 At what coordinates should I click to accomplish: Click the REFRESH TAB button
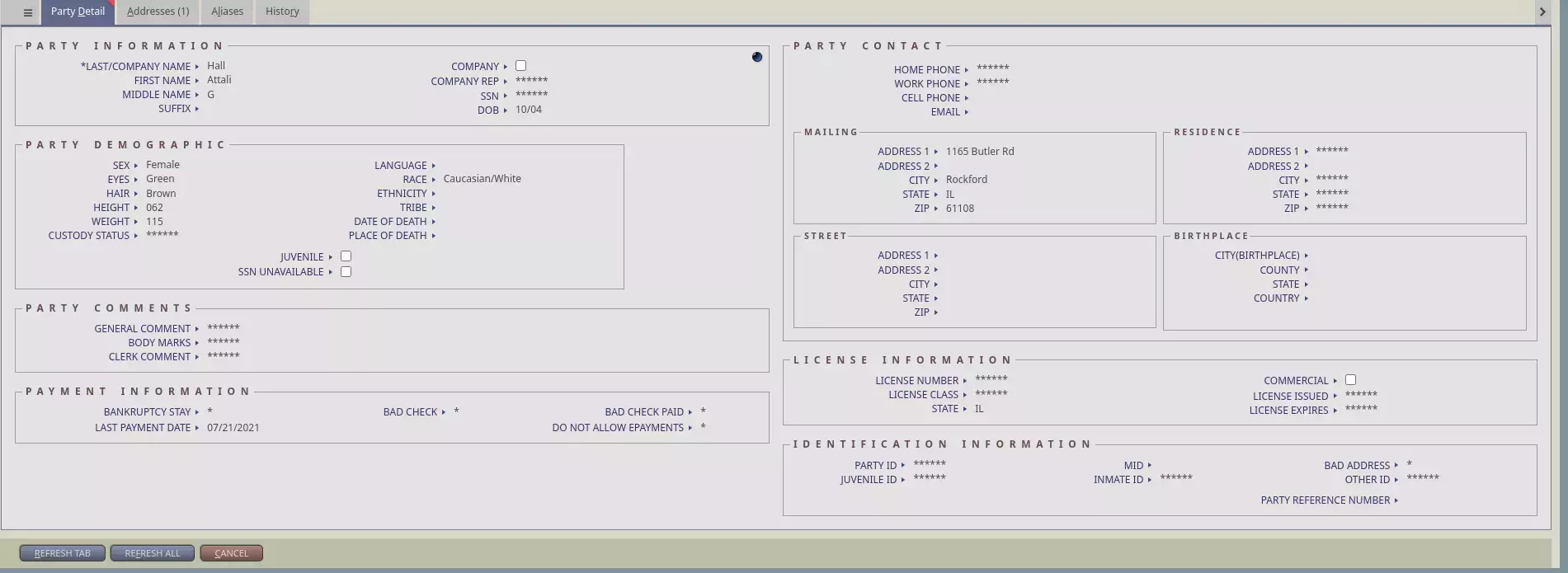pyautogui.click(x=63, y=553)
